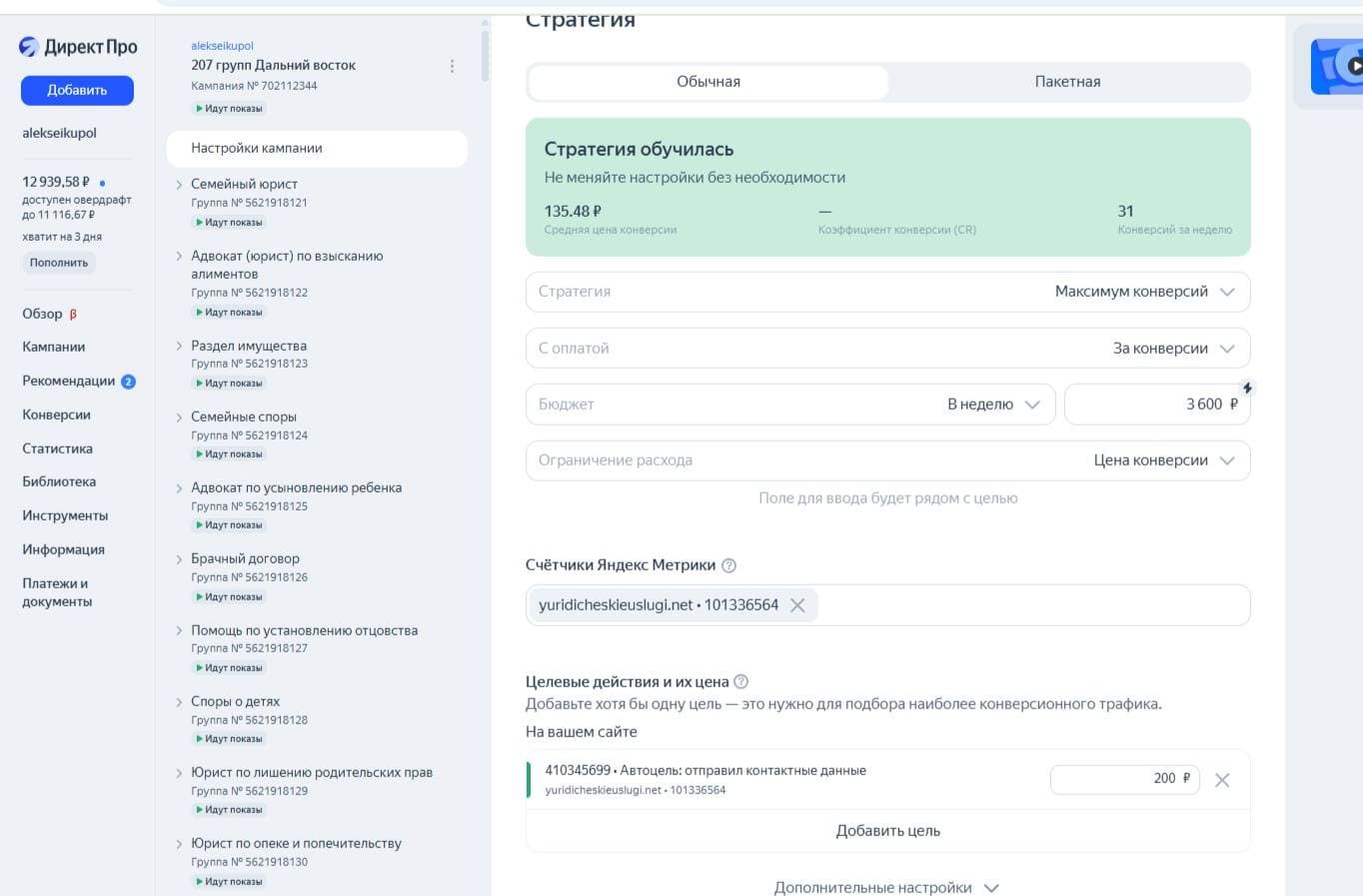This screenshot has height=896, width=1363.
Task: Click the Пополнить button
Action: (x=59, y=263)
